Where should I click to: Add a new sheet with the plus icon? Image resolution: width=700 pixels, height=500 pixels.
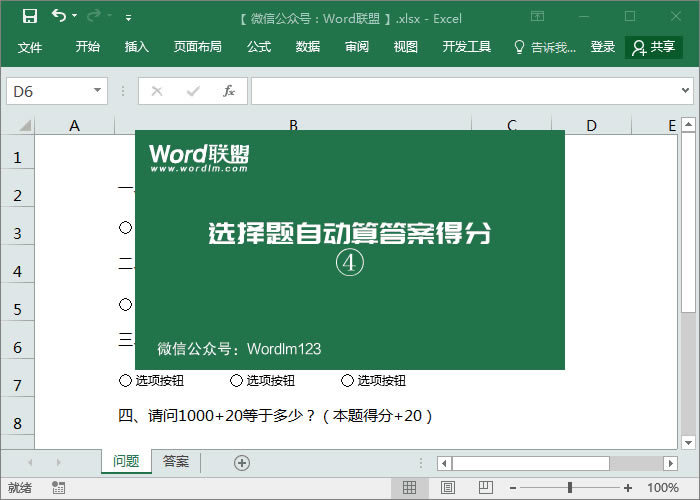pos(241,462)
